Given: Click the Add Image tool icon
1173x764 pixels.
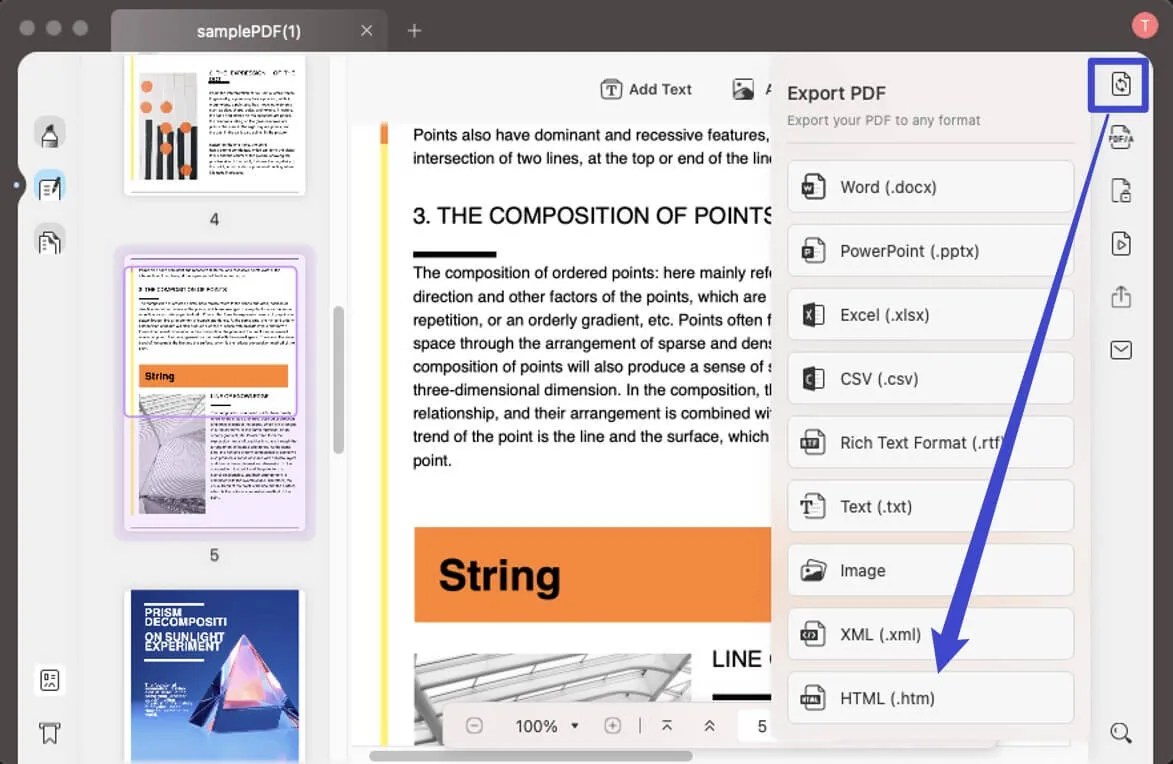Looking at the screenshot, I should [743, 89].
